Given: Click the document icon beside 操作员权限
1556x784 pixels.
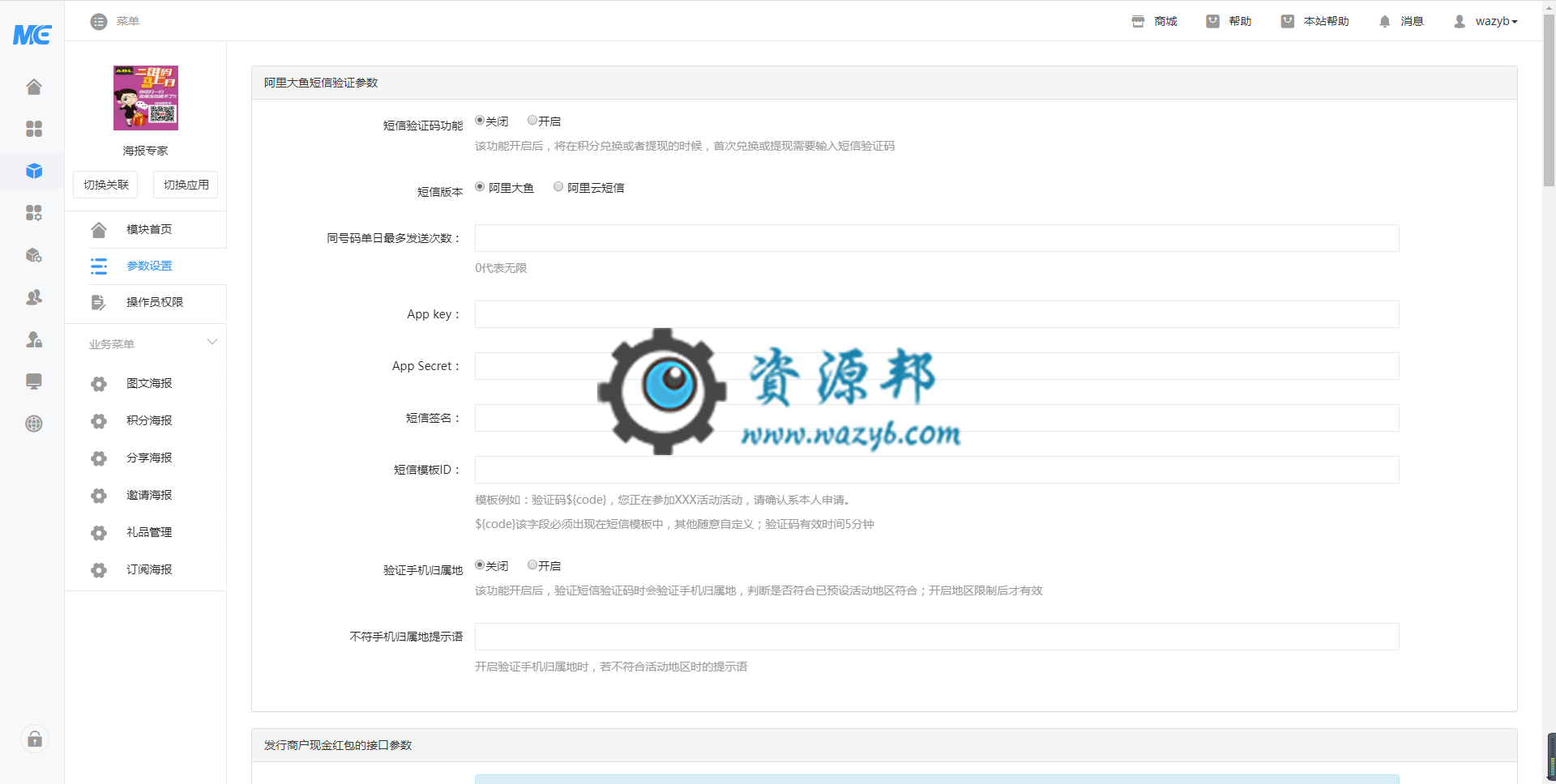Looking at the screenshot, I should pyautogui.click(x=99, y=303).
